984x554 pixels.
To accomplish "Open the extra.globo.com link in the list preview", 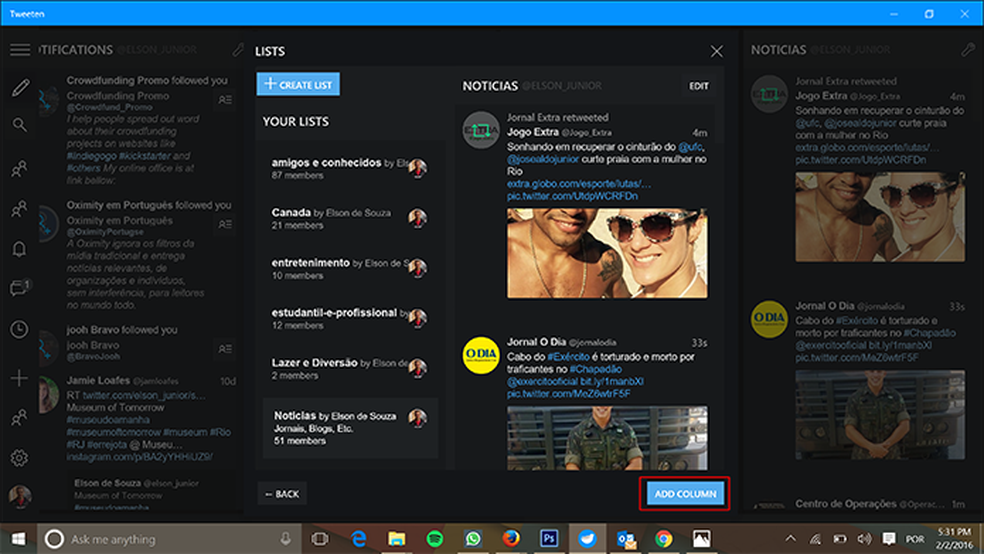I will [579, 184].
